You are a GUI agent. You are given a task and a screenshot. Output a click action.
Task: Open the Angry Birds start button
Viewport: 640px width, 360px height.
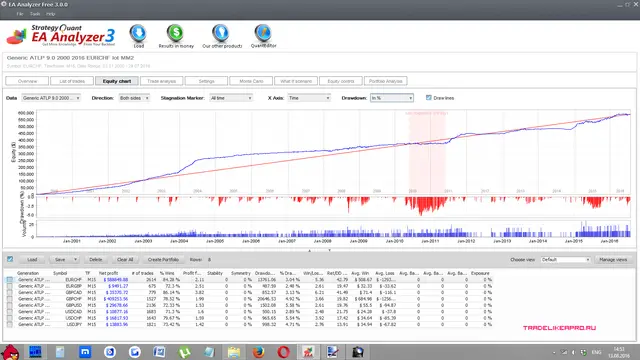(10, 351)
